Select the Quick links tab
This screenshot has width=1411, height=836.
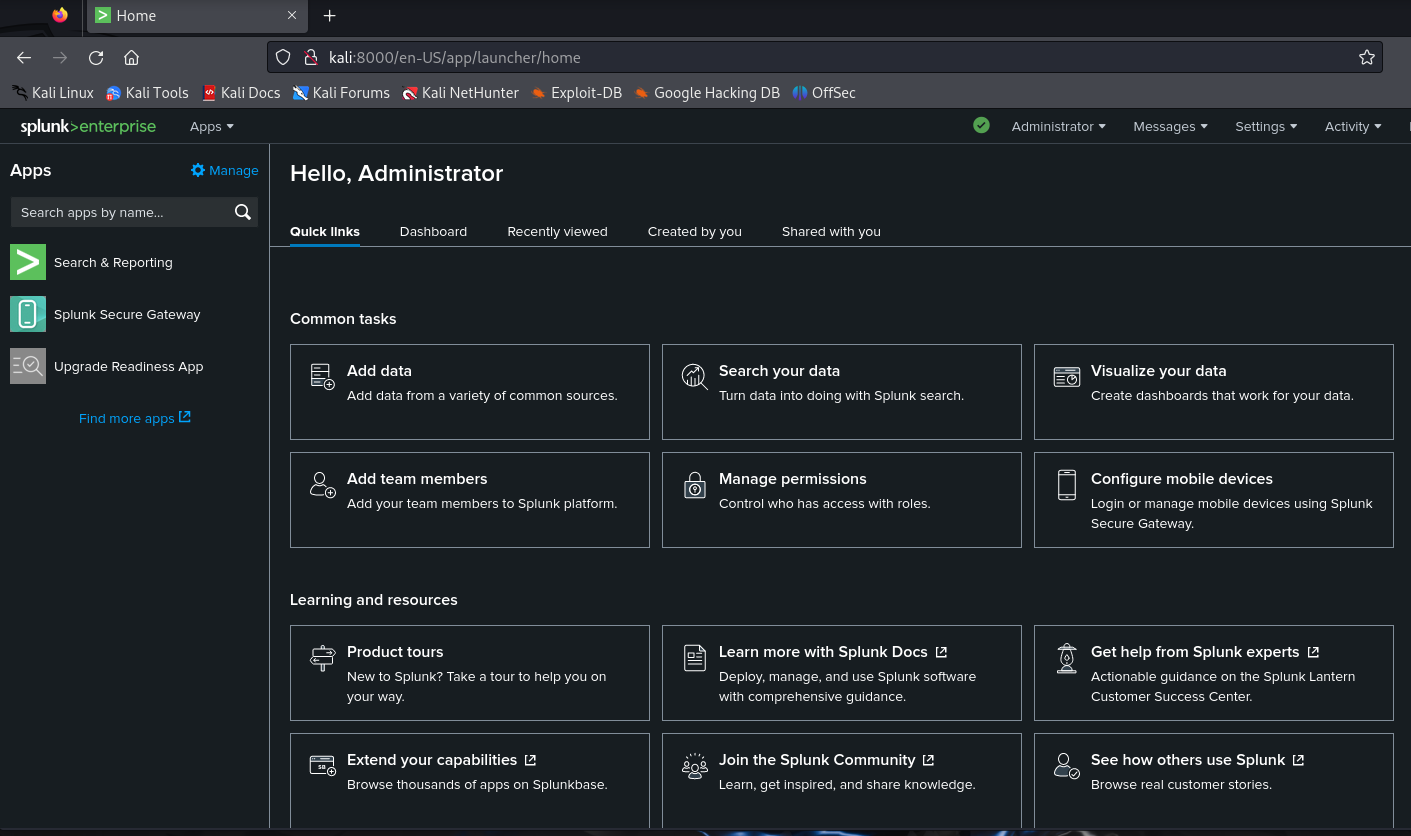pos(325,231)
